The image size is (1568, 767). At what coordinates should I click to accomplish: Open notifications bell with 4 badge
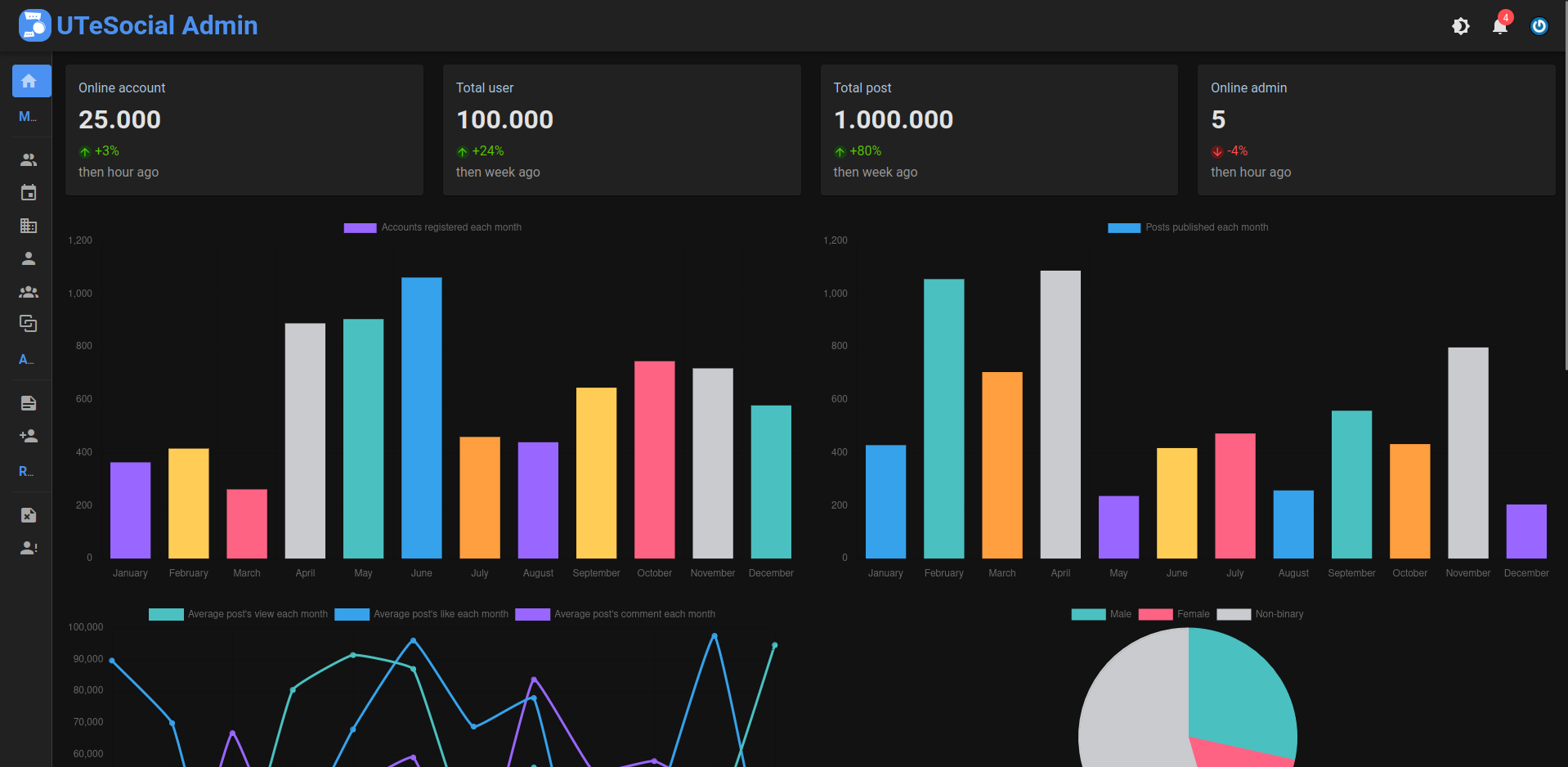tap(1499, 26)
